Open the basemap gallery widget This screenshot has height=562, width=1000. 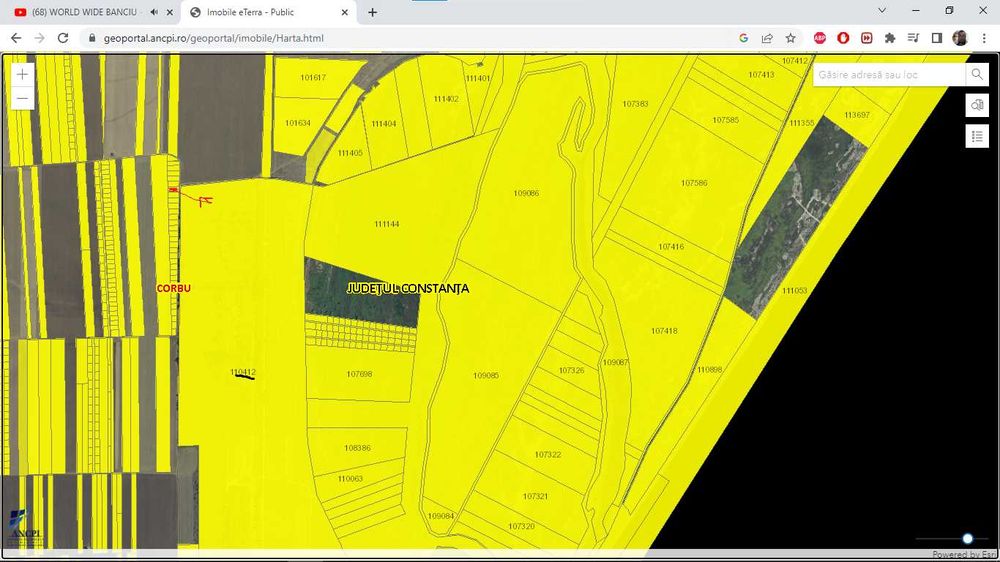(977, 106)
